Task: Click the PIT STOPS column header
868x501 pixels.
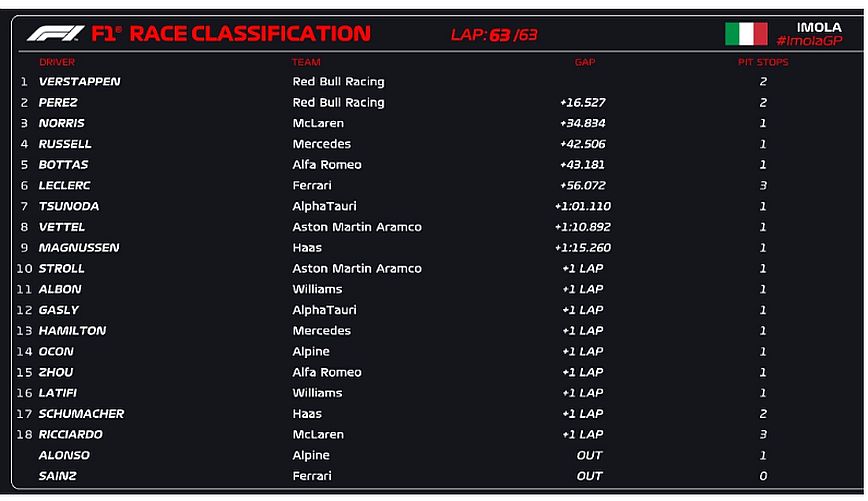Action: (x=764, y=62)
